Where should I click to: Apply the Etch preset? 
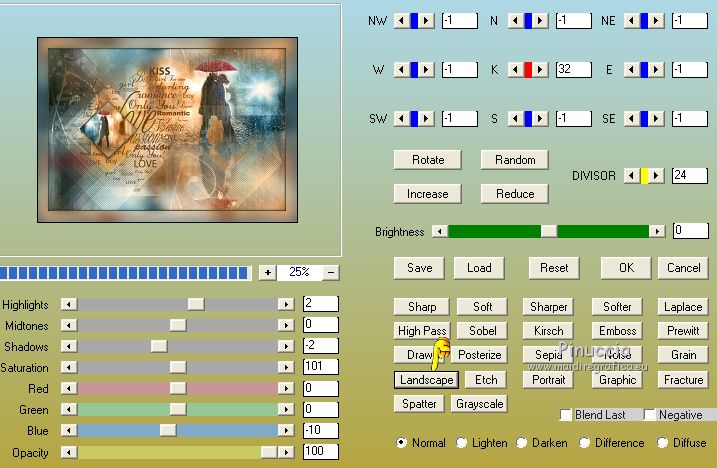click(x=486, y=380)
